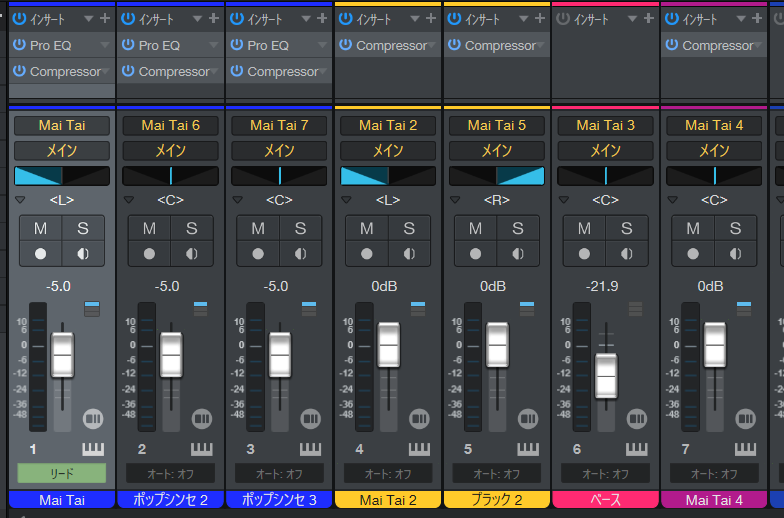This screenshot has width=784, height=518.
Task: Open Mai Tai 4 instrument input selector
Action: 714,126
